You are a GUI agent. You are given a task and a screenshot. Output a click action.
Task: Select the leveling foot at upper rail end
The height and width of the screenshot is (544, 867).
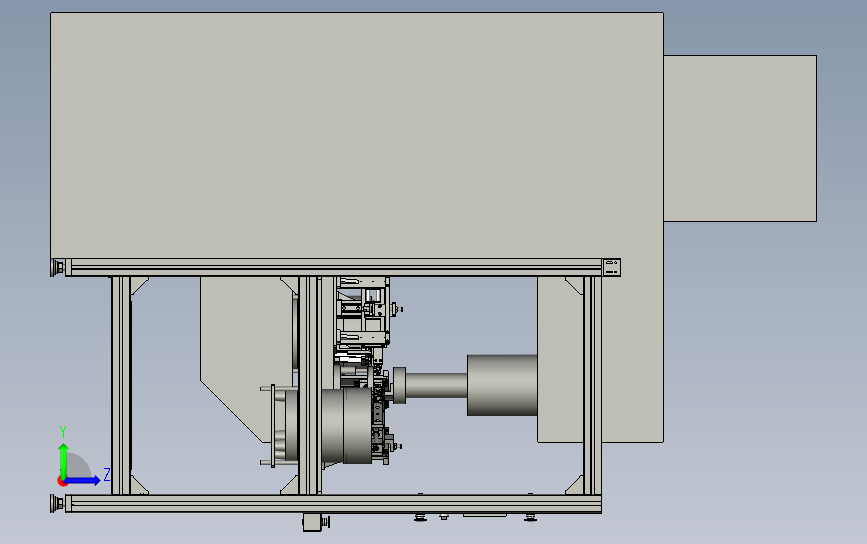point(58,268)
